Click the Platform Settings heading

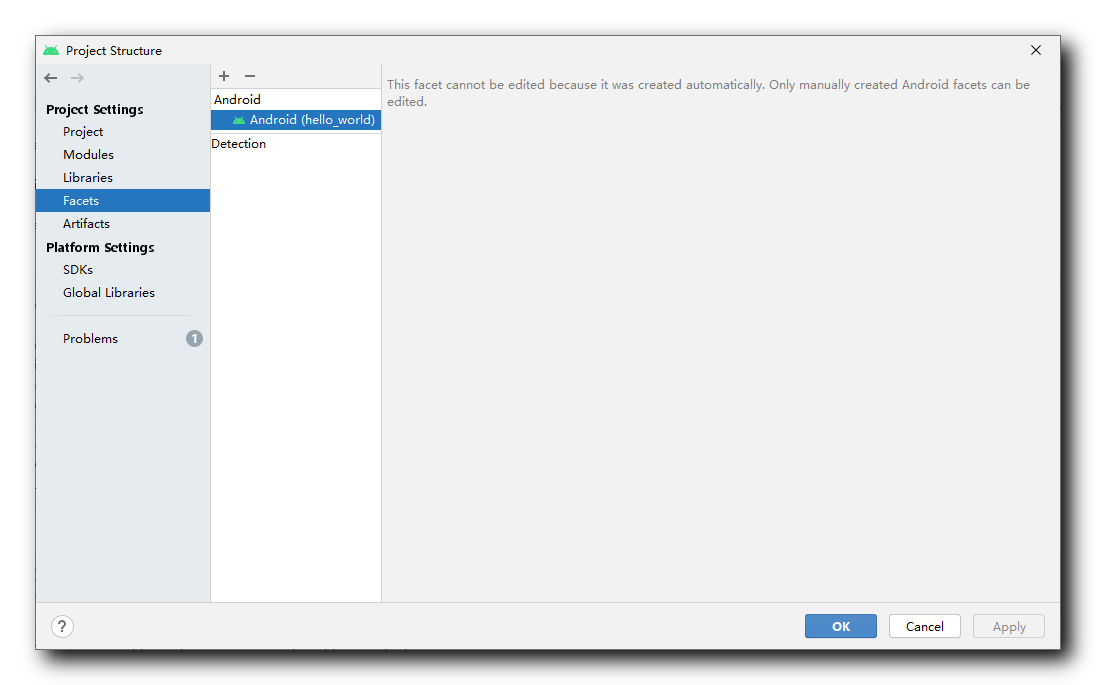tap(100, 247)
